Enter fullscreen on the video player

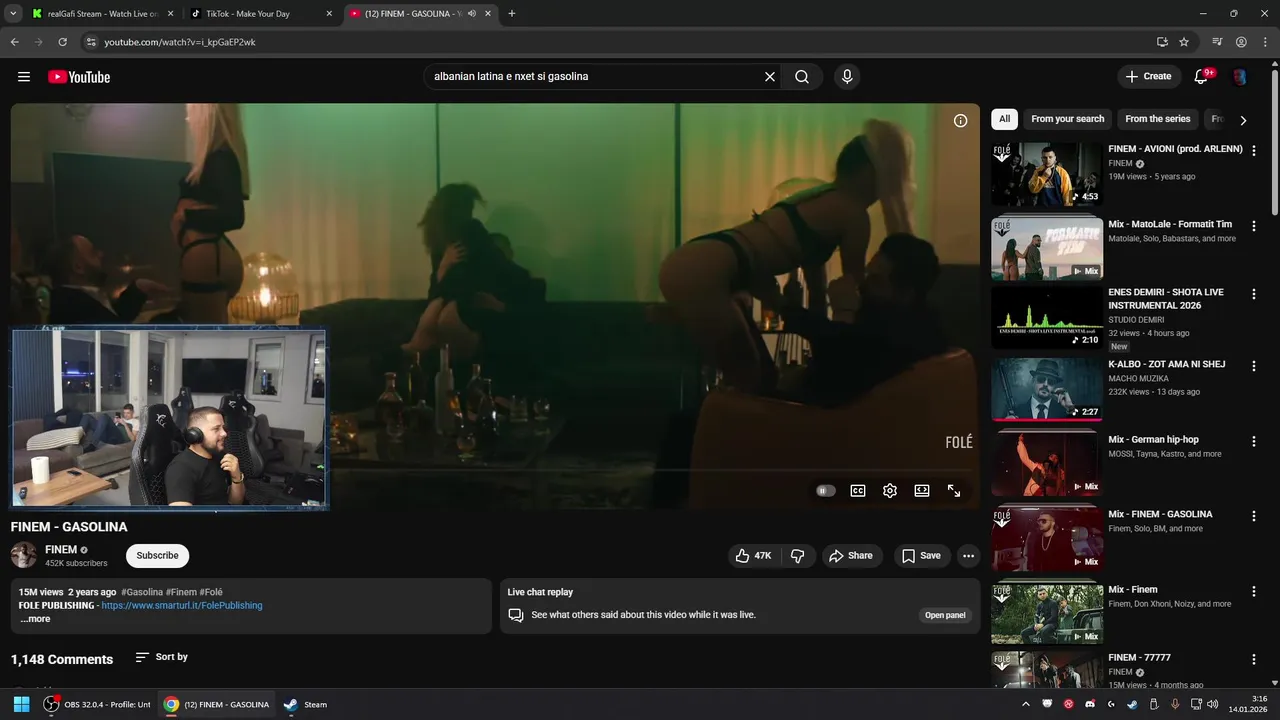(x=954, y=491)
